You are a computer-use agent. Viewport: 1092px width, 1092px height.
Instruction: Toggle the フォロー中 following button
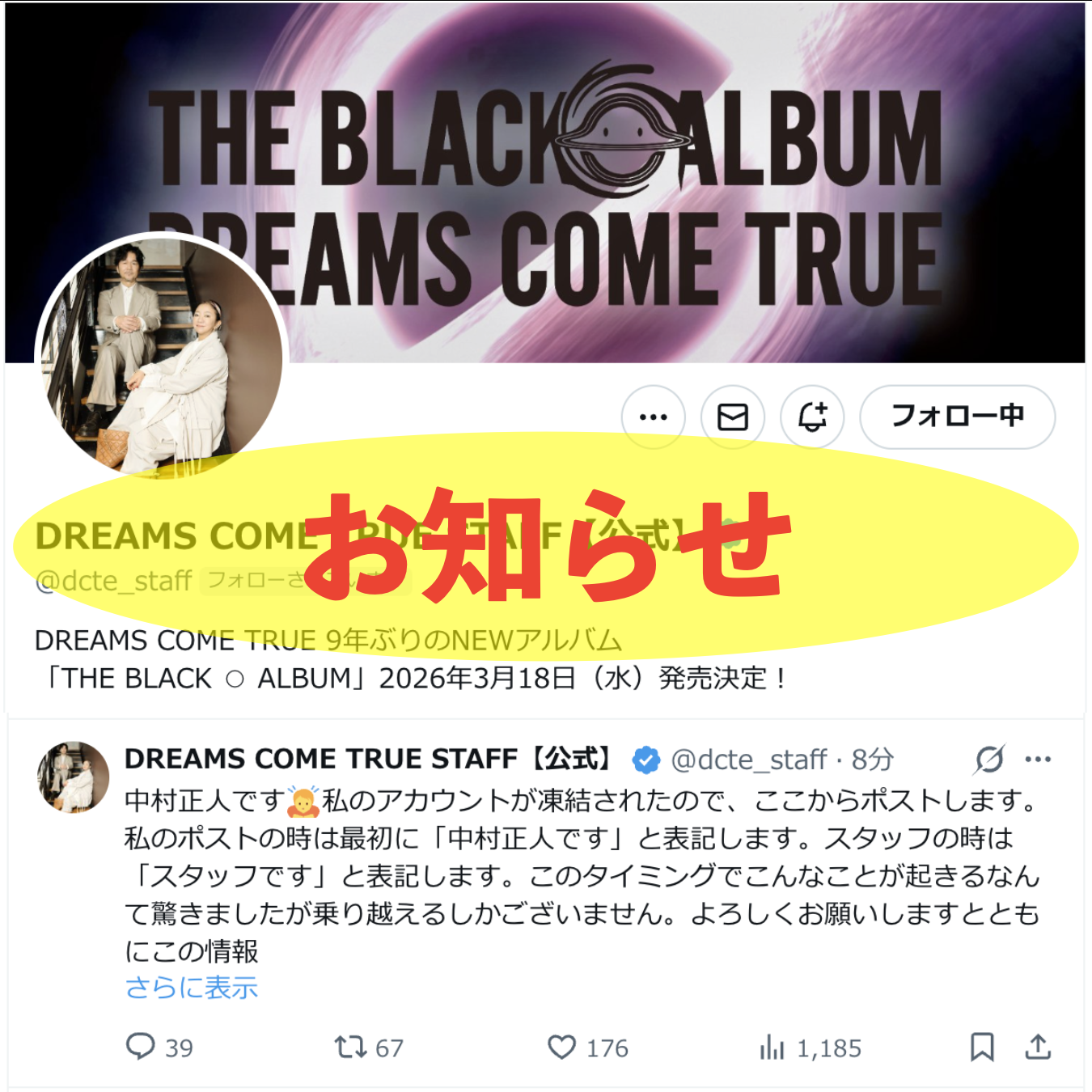point(957,417)
